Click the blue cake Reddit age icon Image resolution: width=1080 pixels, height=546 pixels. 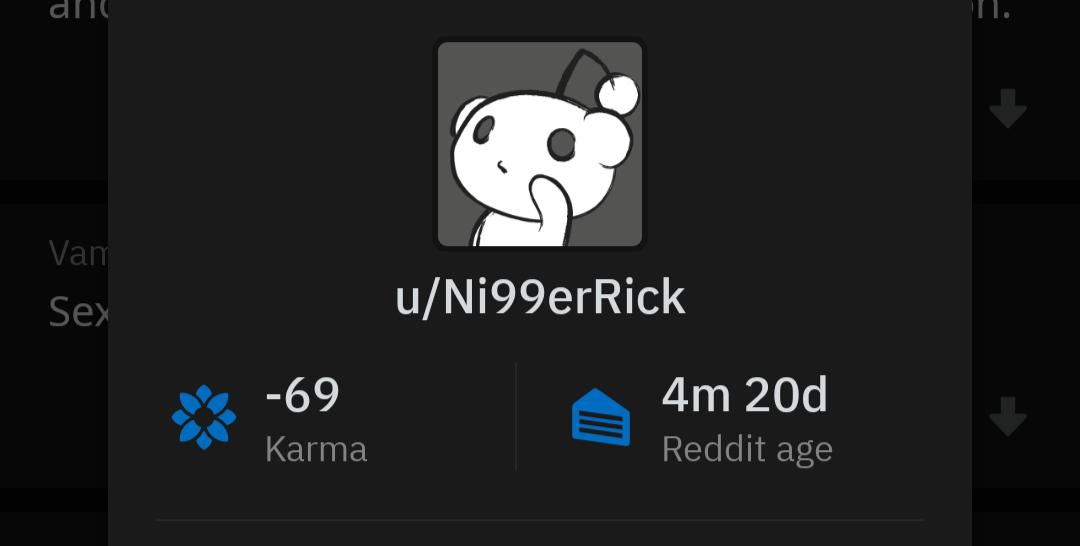(601, 417)
